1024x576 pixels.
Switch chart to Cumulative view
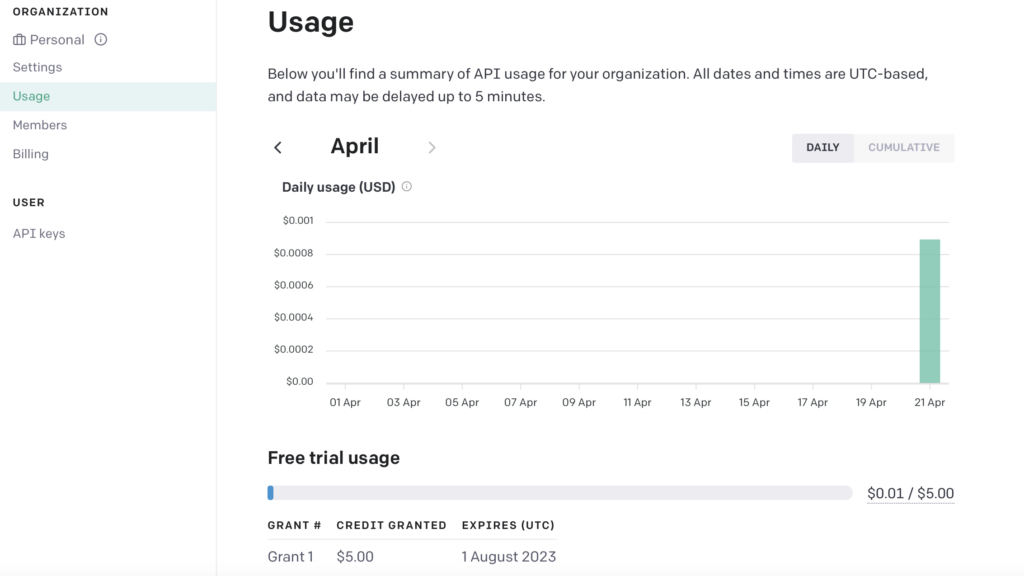tap(903, 148)
